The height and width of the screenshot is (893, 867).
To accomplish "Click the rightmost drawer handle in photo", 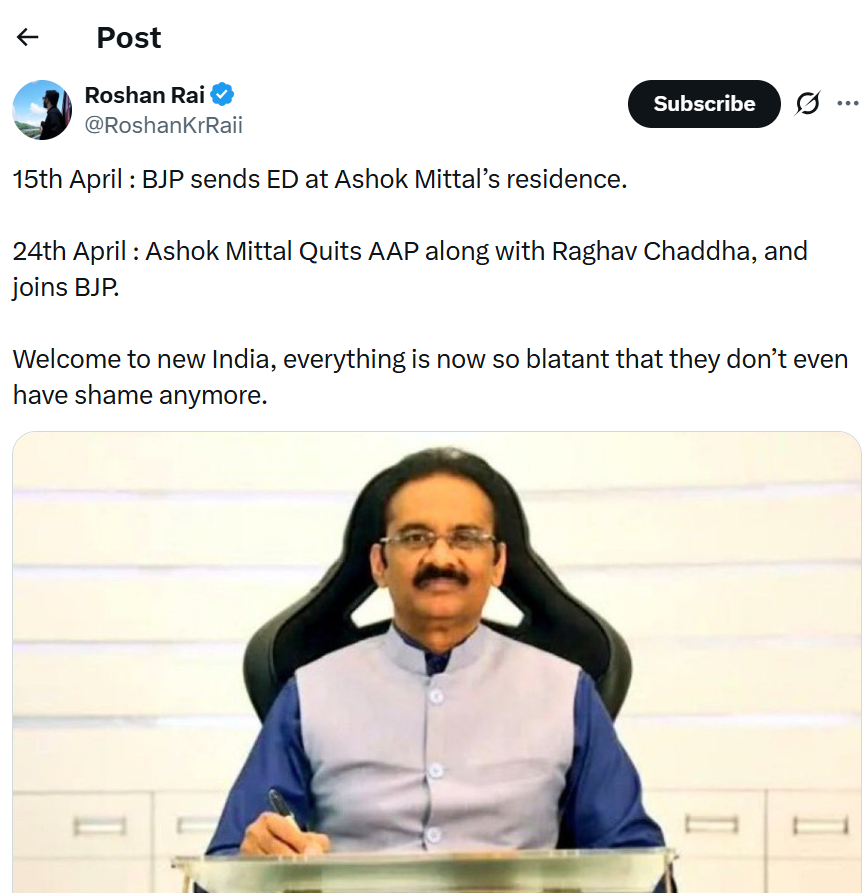I will (820, 825).
